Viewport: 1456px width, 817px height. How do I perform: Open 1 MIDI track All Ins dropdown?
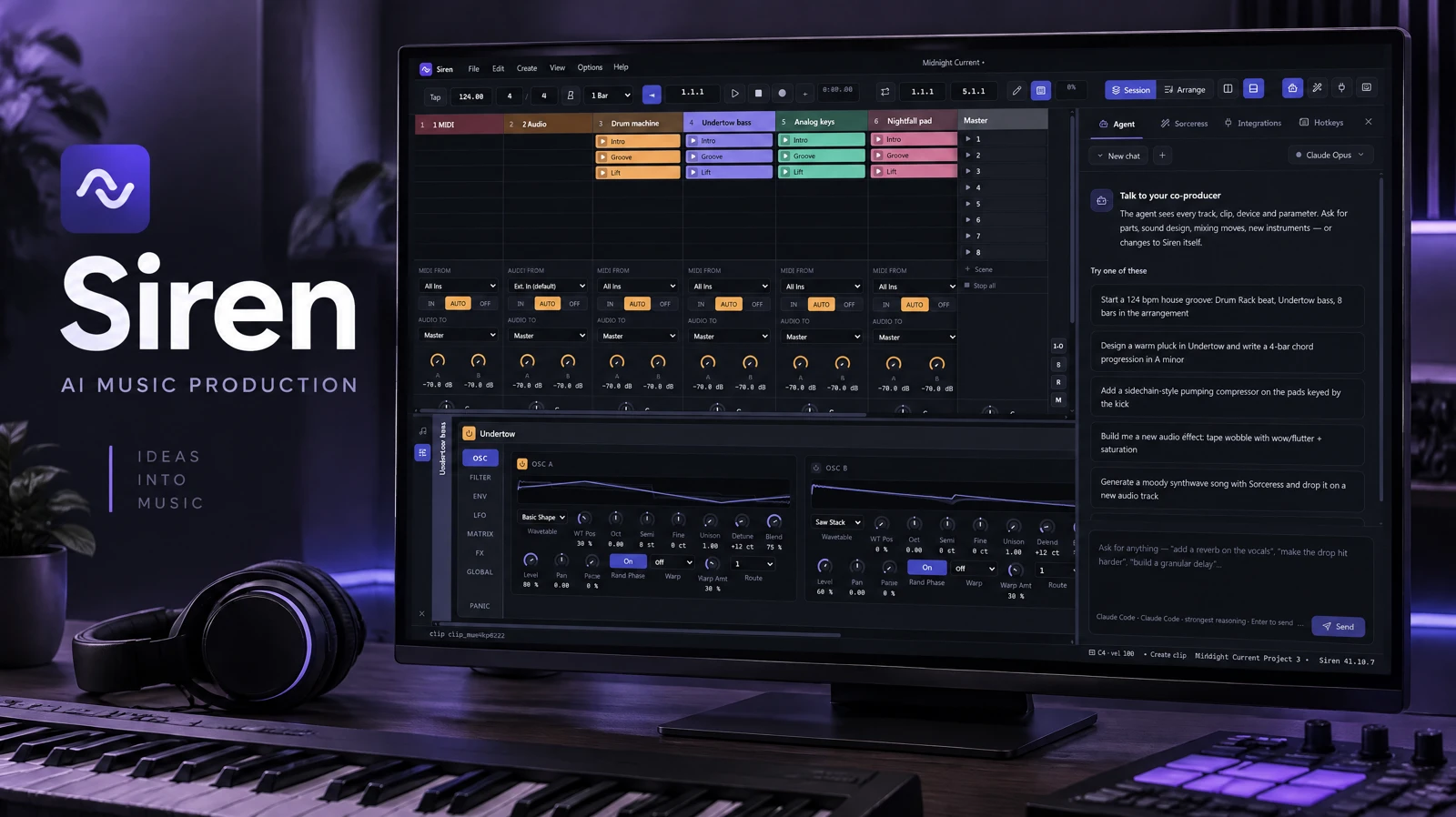coord(460,286)
